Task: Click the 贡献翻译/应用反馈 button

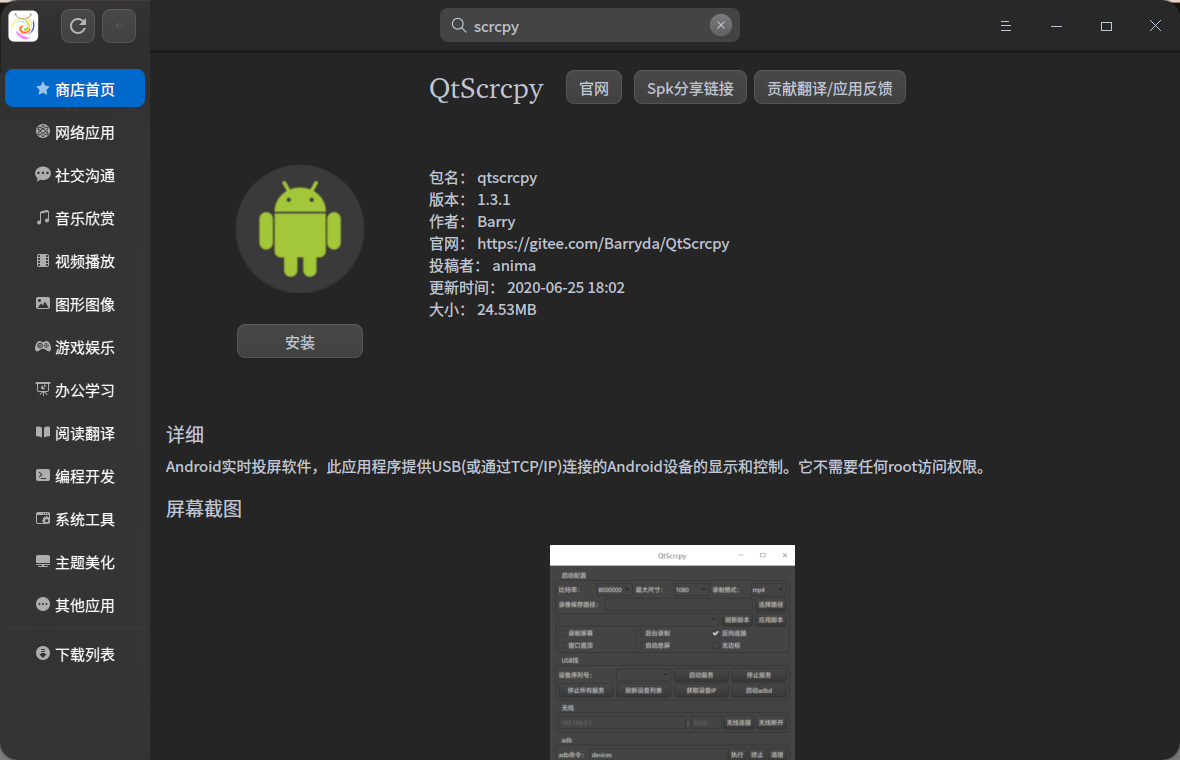Action: [x=829, y=88]
